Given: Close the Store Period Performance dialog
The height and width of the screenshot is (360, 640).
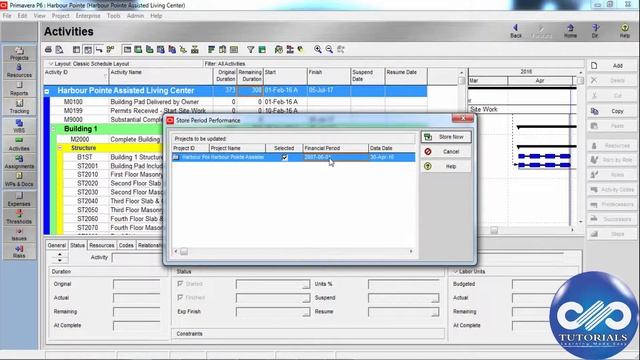Looking at the screenshot, I should pos(463,119).
